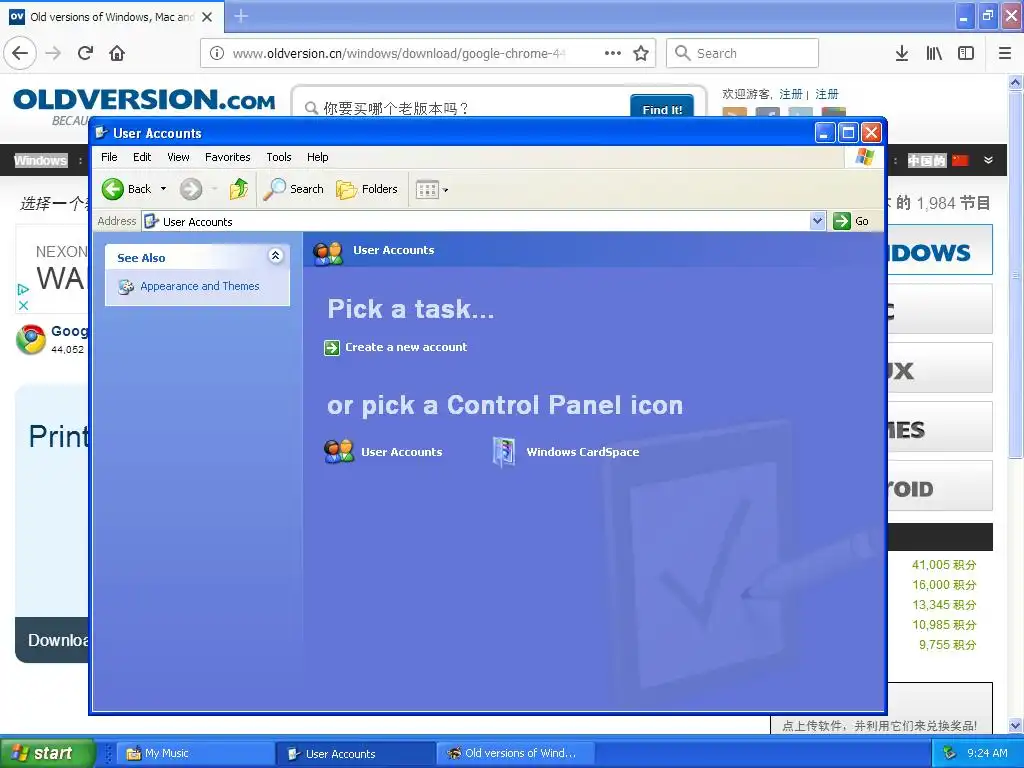Click the OldVersion site search field
The image size is (1024, 768).
(464, 108)
